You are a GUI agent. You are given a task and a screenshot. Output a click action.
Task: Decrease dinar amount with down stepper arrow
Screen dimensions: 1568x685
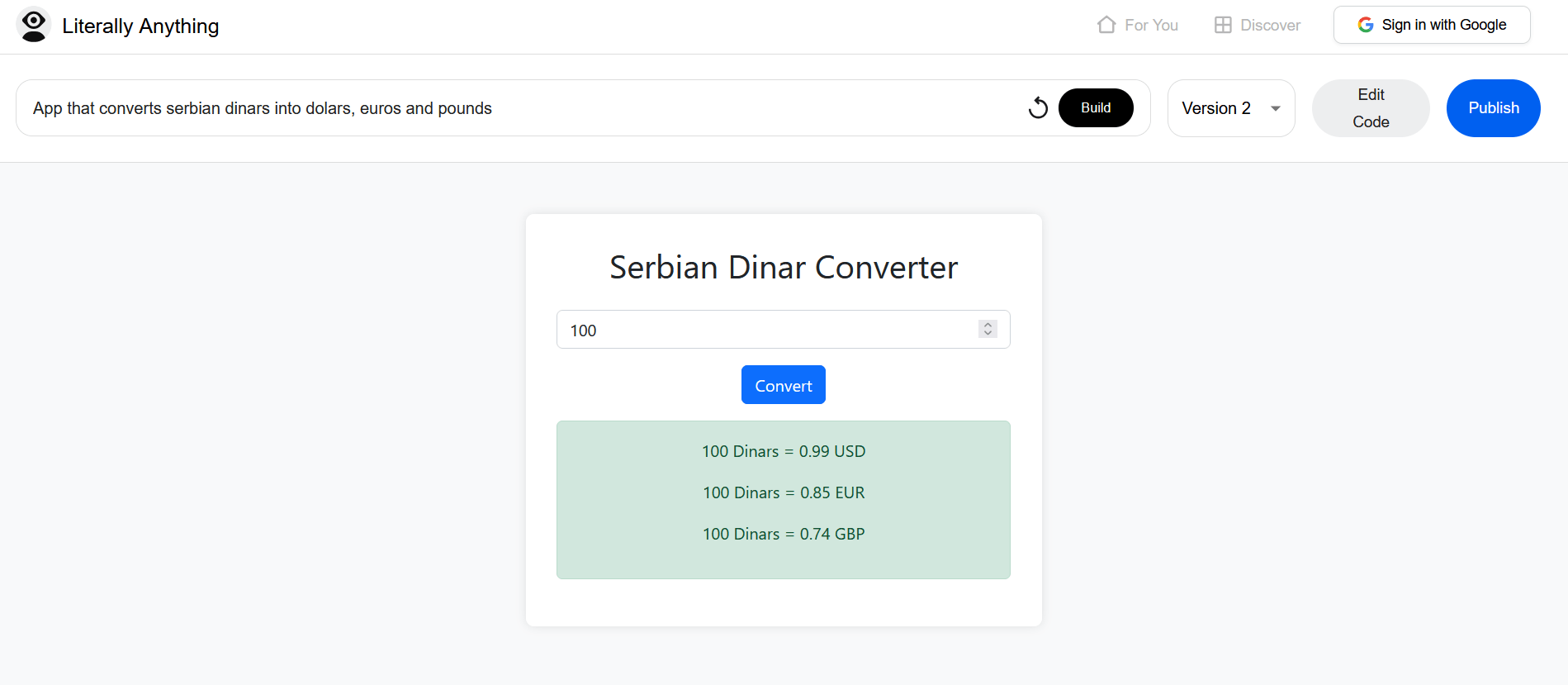pyautogui.click(x=988, y=334)
